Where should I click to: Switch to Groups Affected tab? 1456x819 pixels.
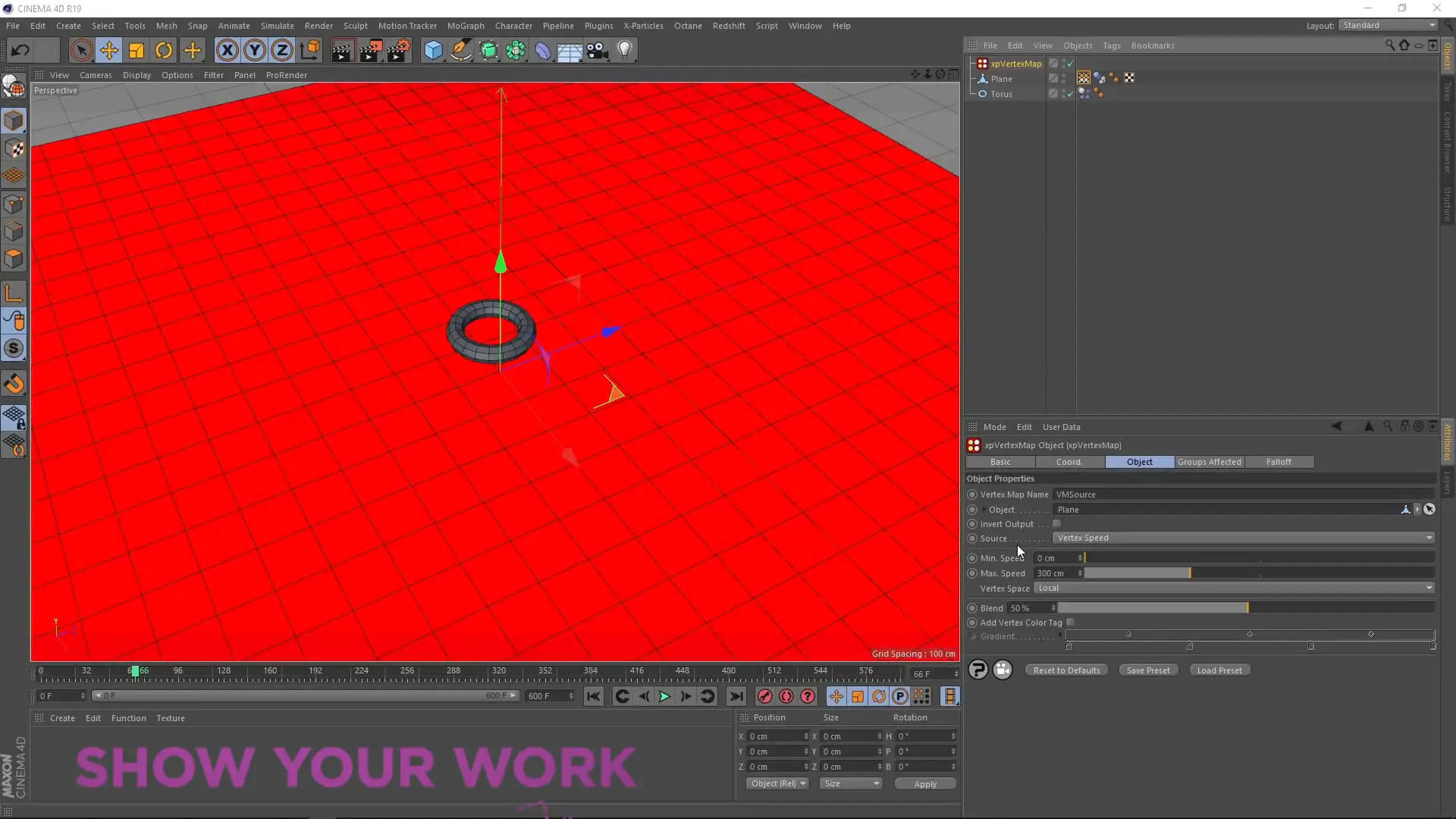point(1209,462)
